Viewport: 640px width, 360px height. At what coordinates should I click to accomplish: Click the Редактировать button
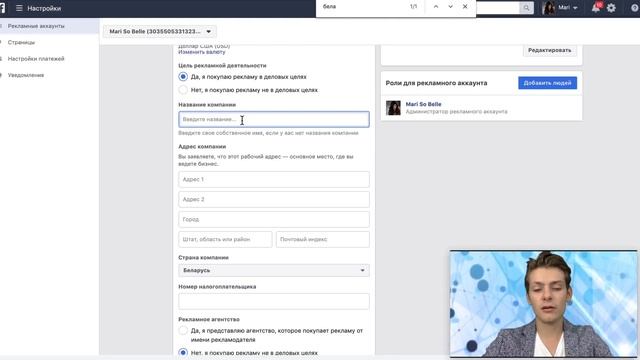click(x=549, y=50)
